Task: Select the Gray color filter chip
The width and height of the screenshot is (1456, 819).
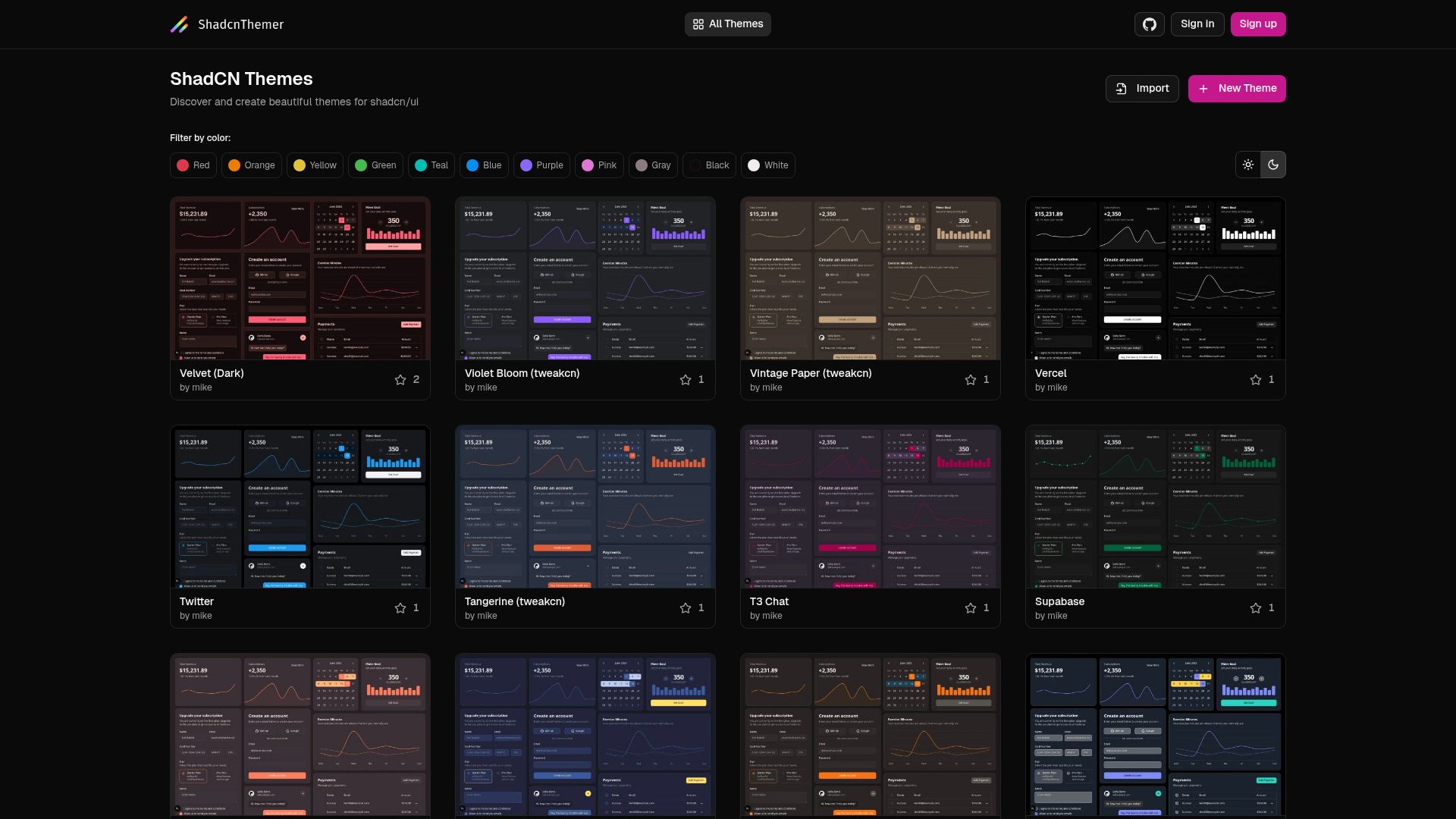Action: tap(653, 165)
